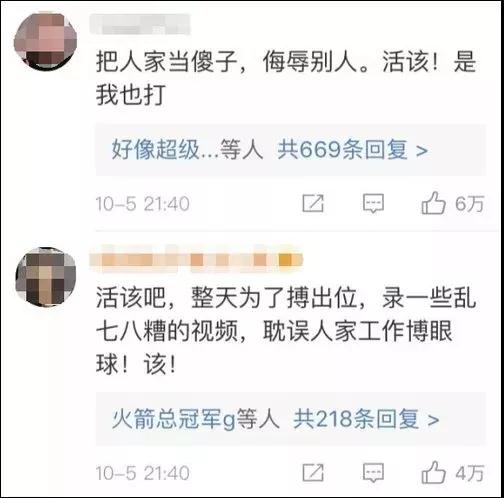504x498 pixels.
Task: Click the first commenter's blurred username
Action: 140,24
